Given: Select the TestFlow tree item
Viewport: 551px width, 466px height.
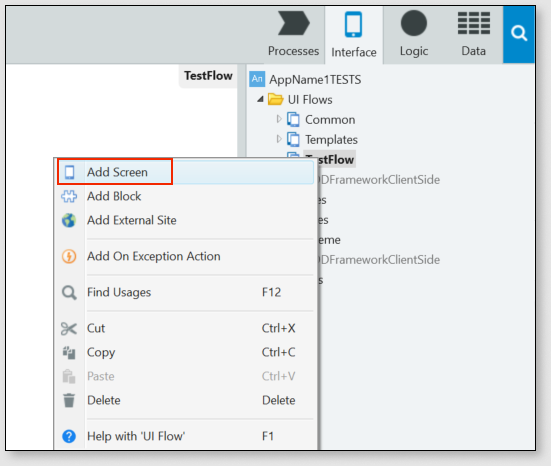Looking at the screenshot, I should (x=336, y=160).
